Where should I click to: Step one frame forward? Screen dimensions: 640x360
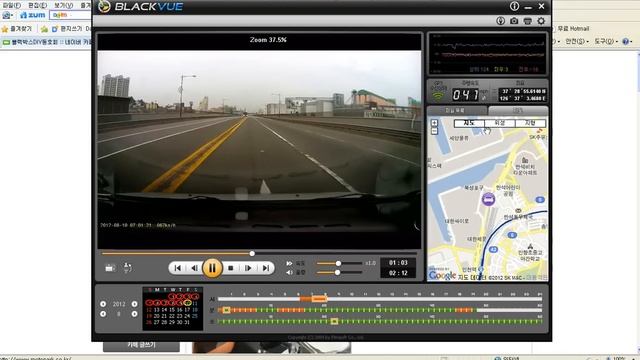pyautogui.click(x=248, y=268)
